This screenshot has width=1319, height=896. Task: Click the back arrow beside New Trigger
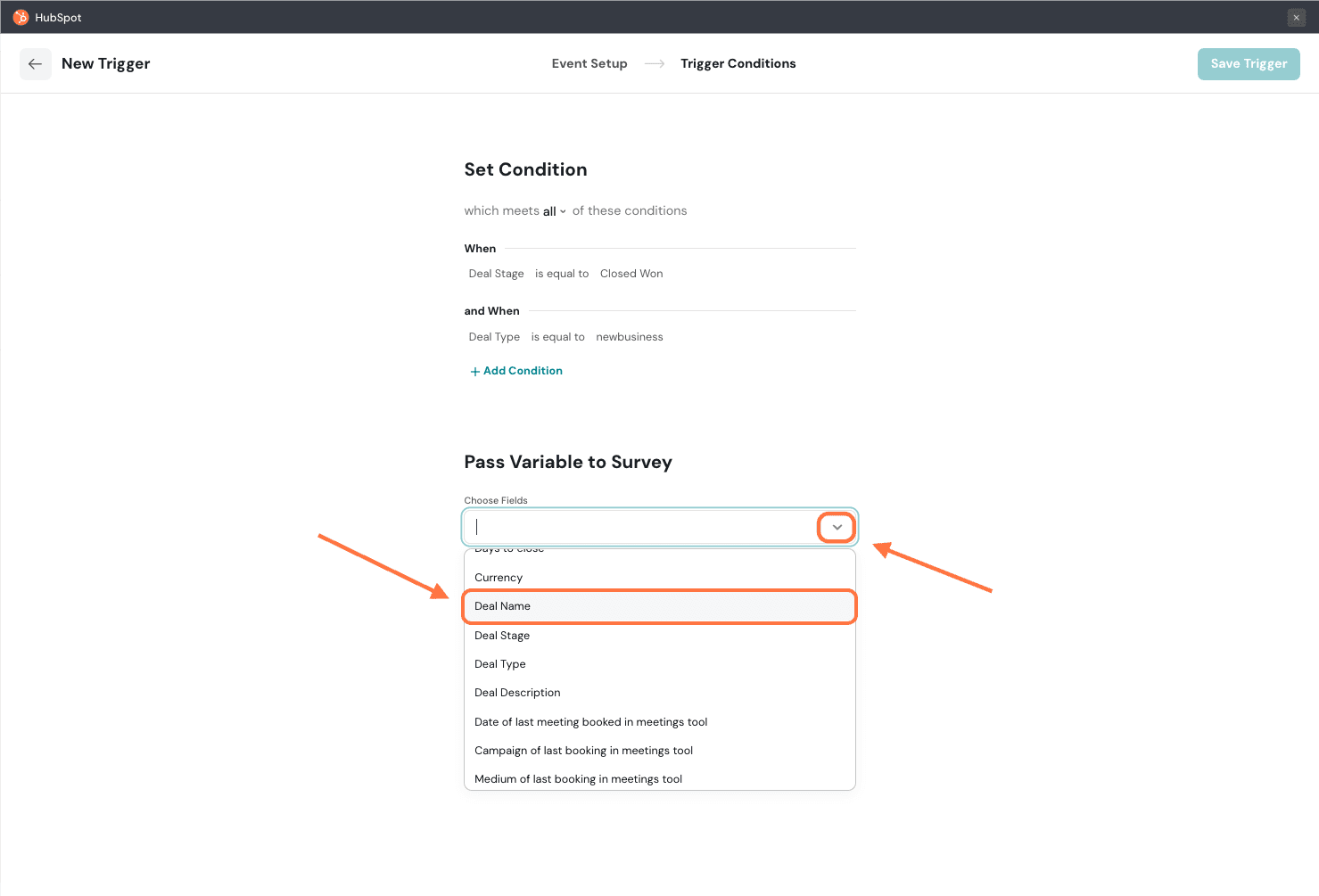(x=36, y=64)
